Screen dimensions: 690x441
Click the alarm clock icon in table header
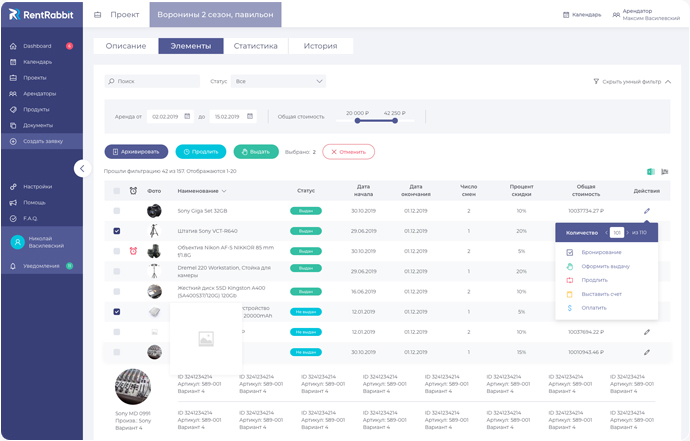click(x=133, y=191)
